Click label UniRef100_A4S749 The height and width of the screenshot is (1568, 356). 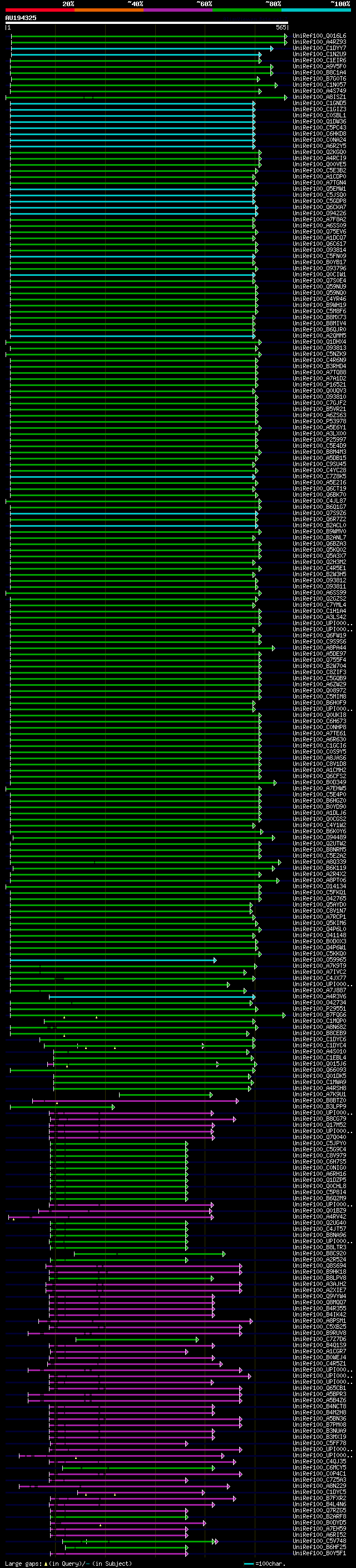(319, 91)
